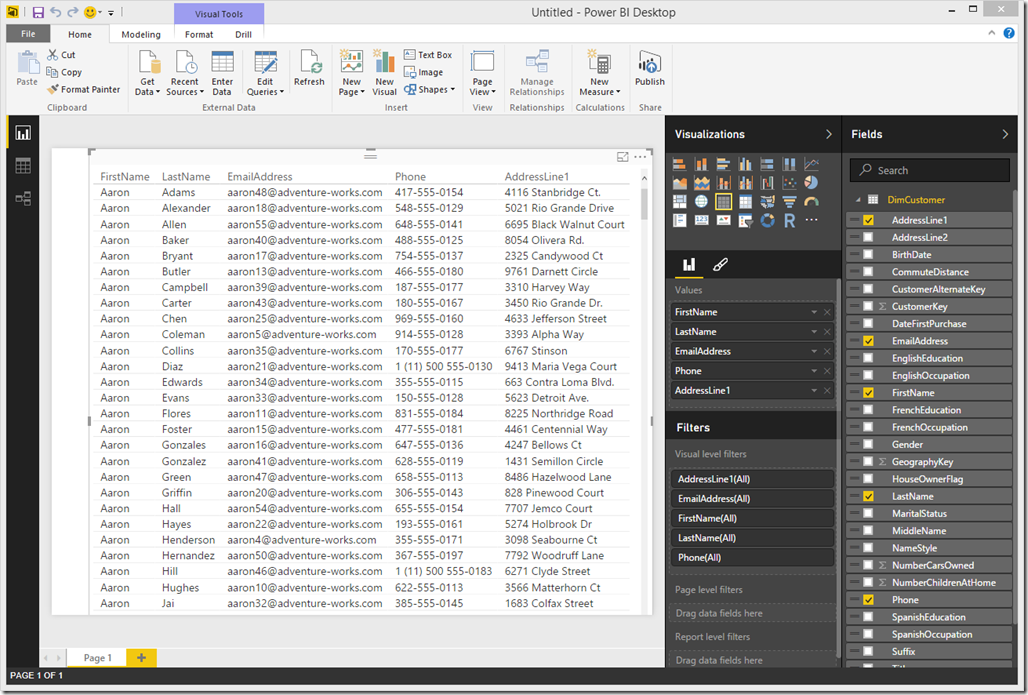Check the BirthDate field checkbox
Screen dimensions: 1028x695
tap(868, 254)
